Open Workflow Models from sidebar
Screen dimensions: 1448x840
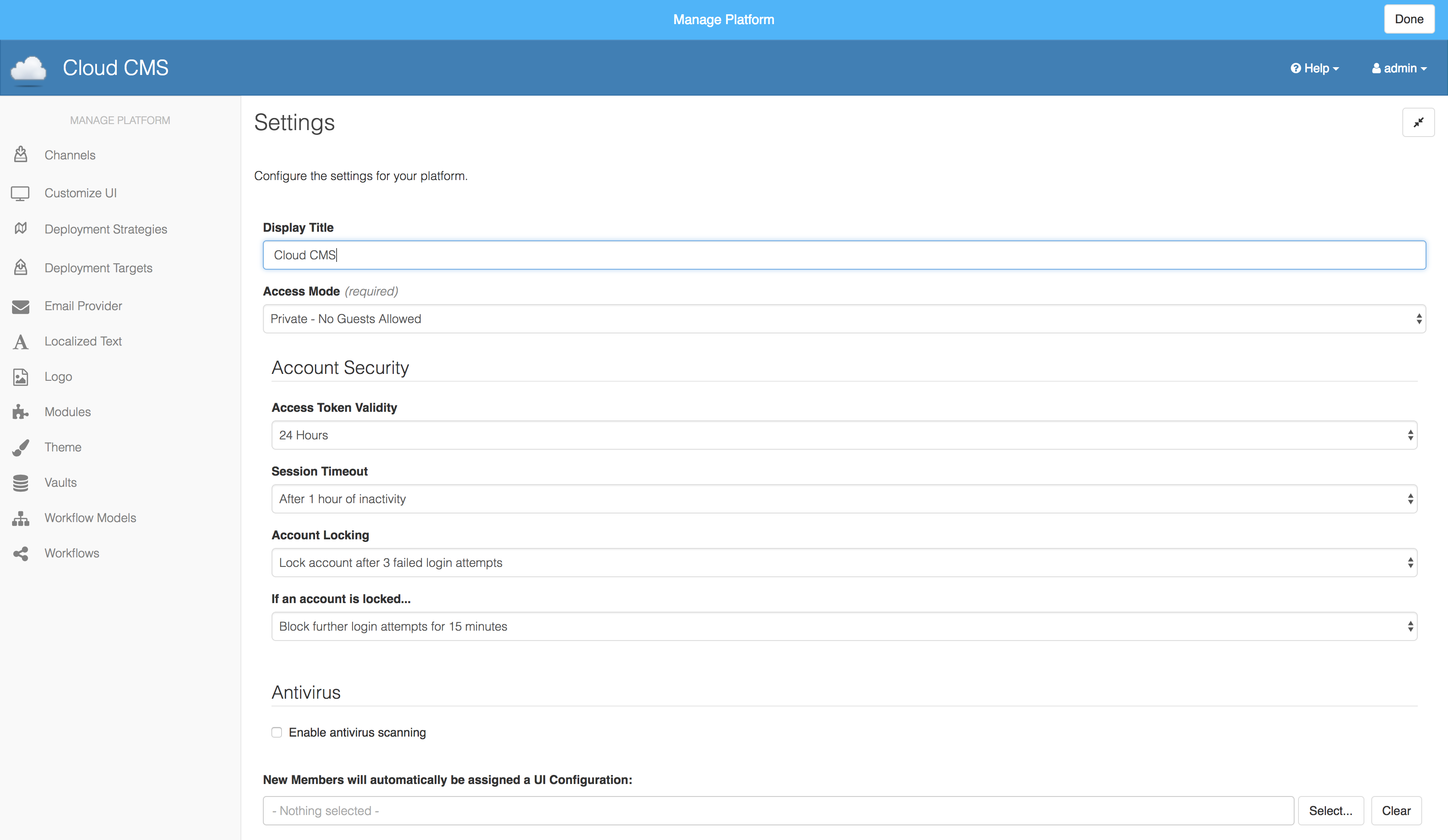(90, 518)
